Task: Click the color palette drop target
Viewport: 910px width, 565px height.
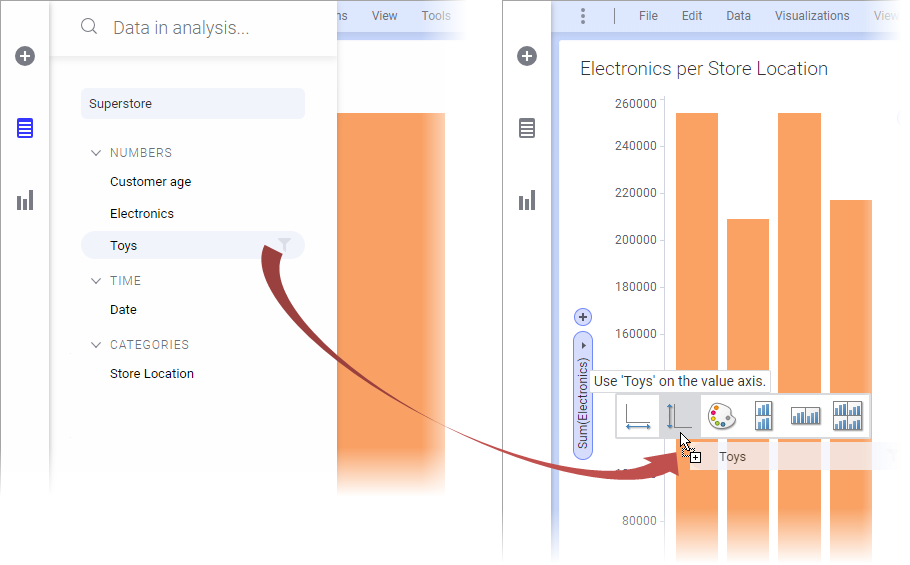Action: pyautogui.click(x=721, y=416)
